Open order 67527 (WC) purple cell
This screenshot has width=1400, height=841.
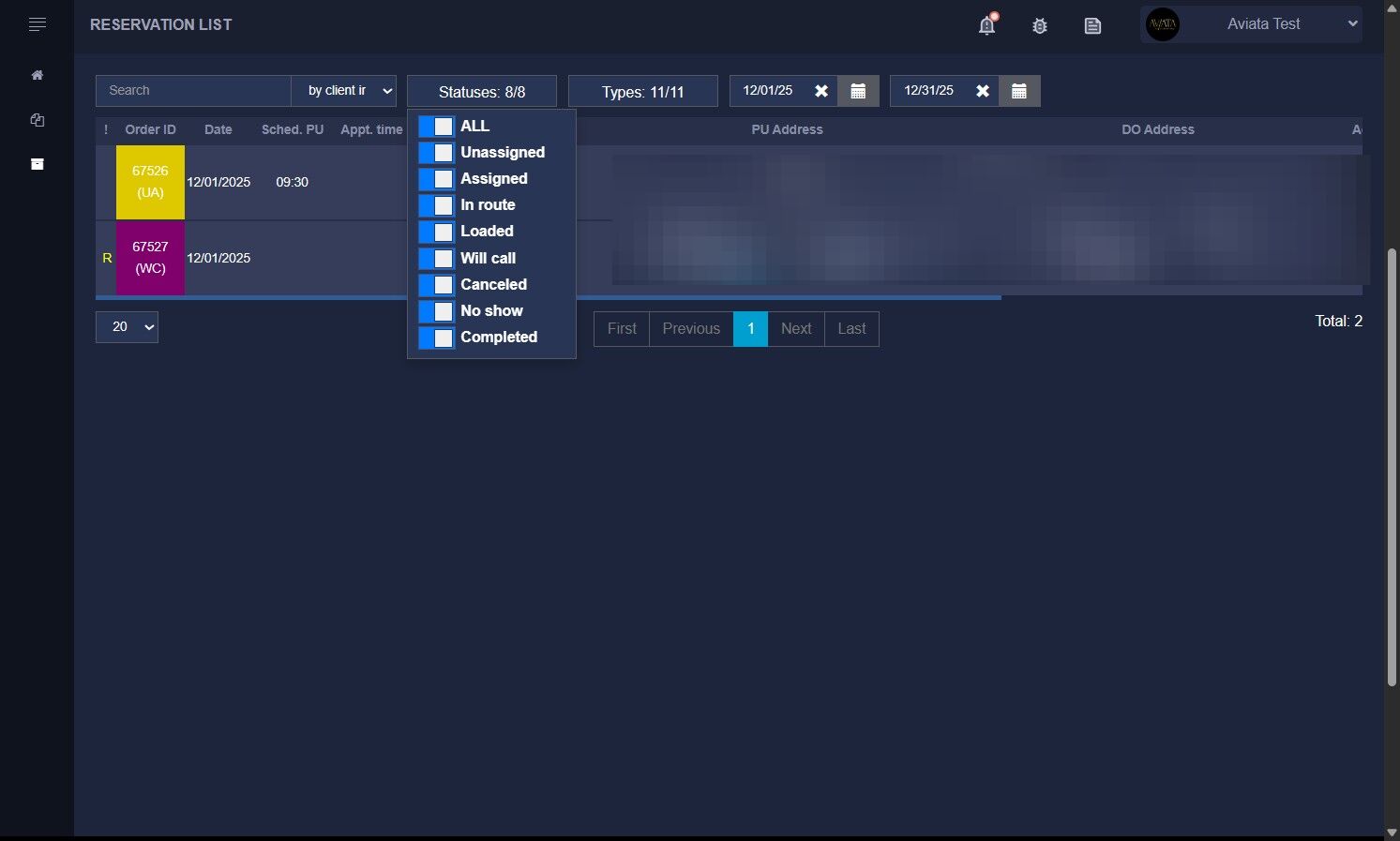(x=150, y=258)
